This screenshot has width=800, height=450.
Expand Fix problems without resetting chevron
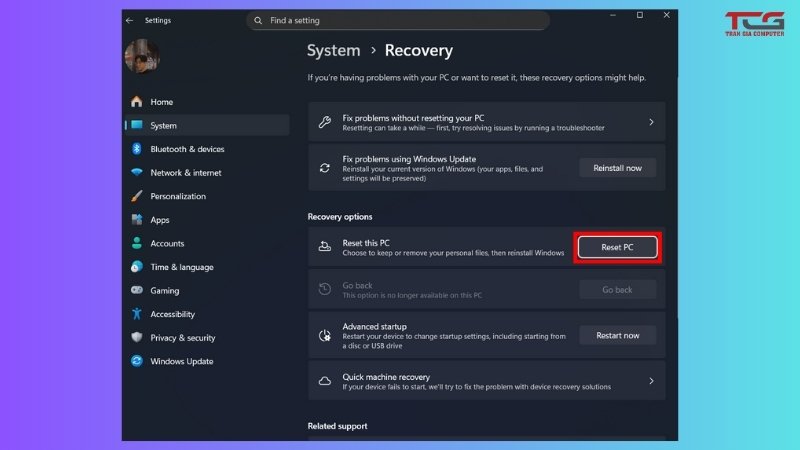651,122
